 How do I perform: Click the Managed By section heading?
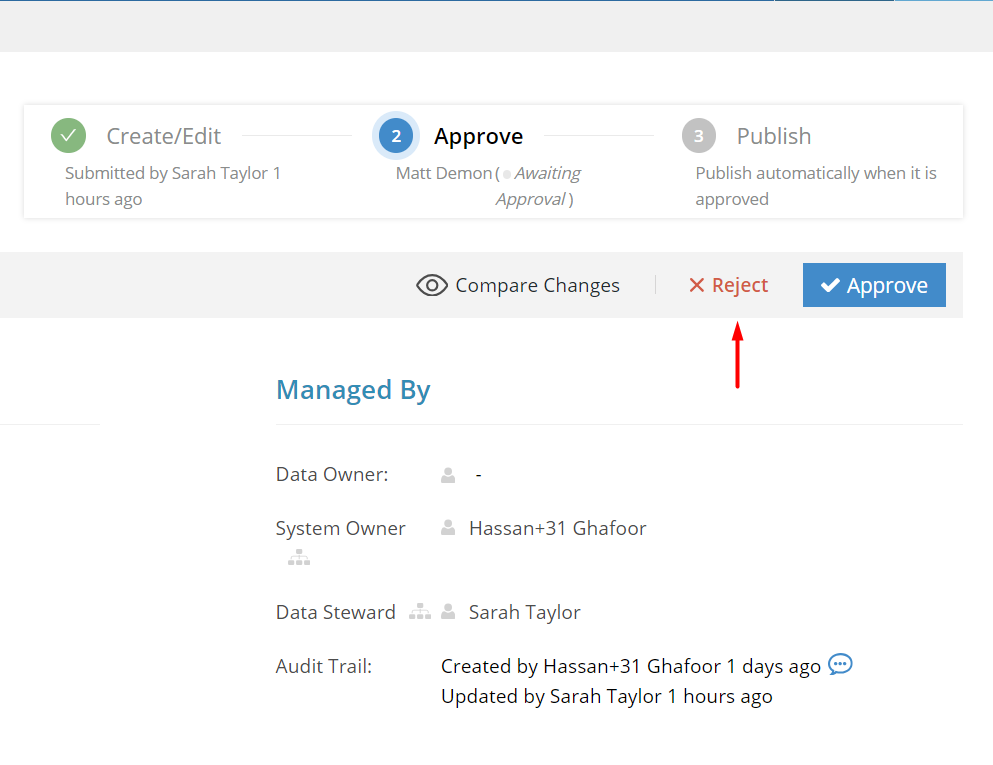point(353,390)
